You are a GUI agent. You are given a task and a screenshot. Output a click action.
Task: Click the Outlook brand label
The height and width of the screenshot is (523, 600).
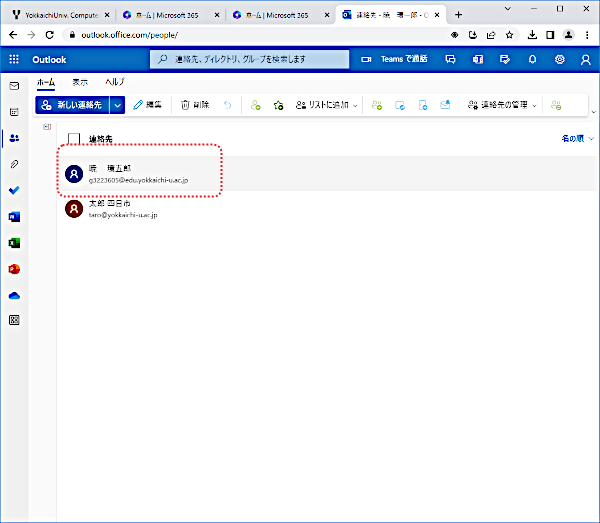pos(49,60)
